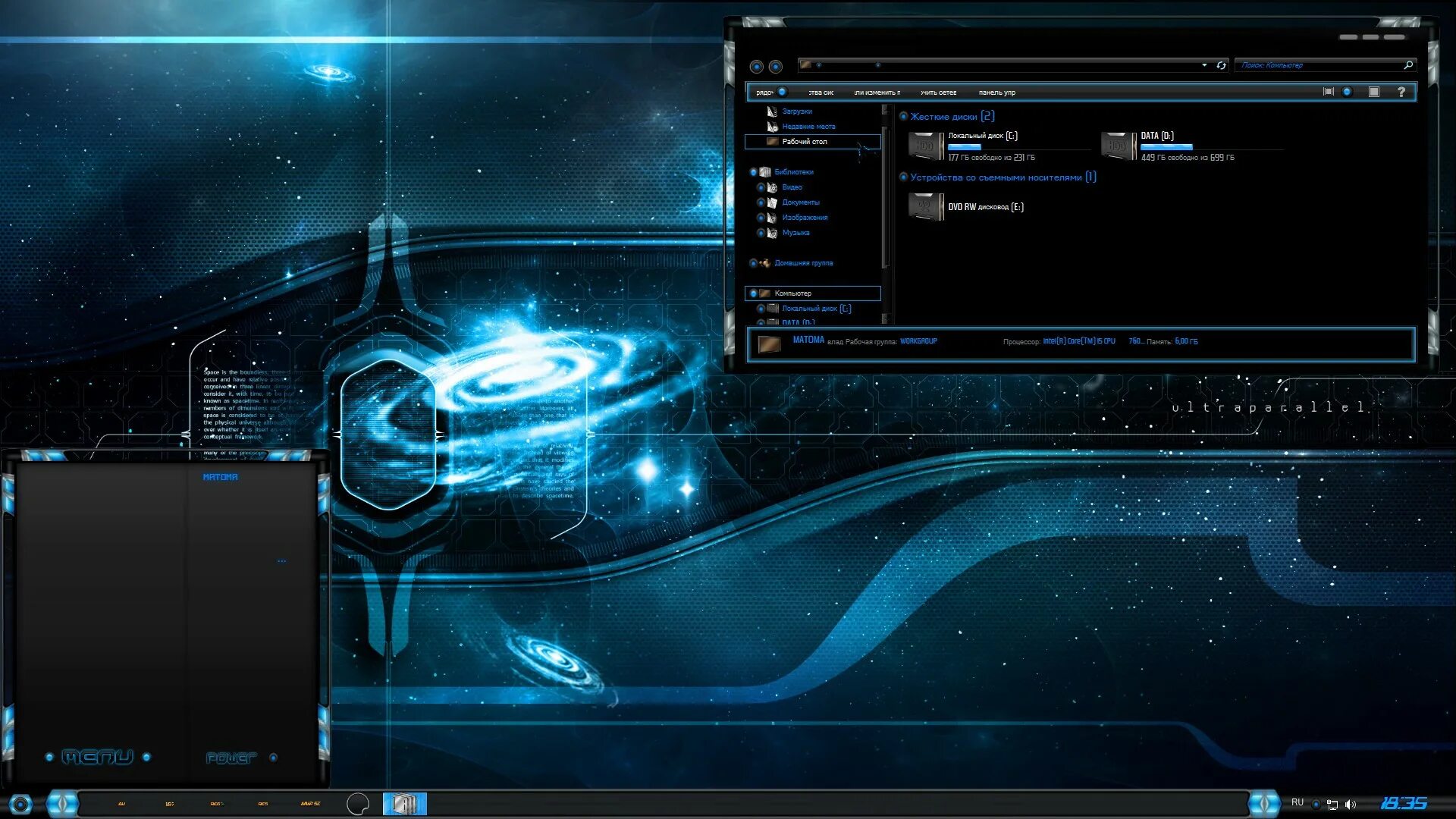This screenshot has width=1456, height=819.
Task: Click '177 ГБ свободно из 231 ГБ' text
Action: pyautogui.click(x=991, y=158)
